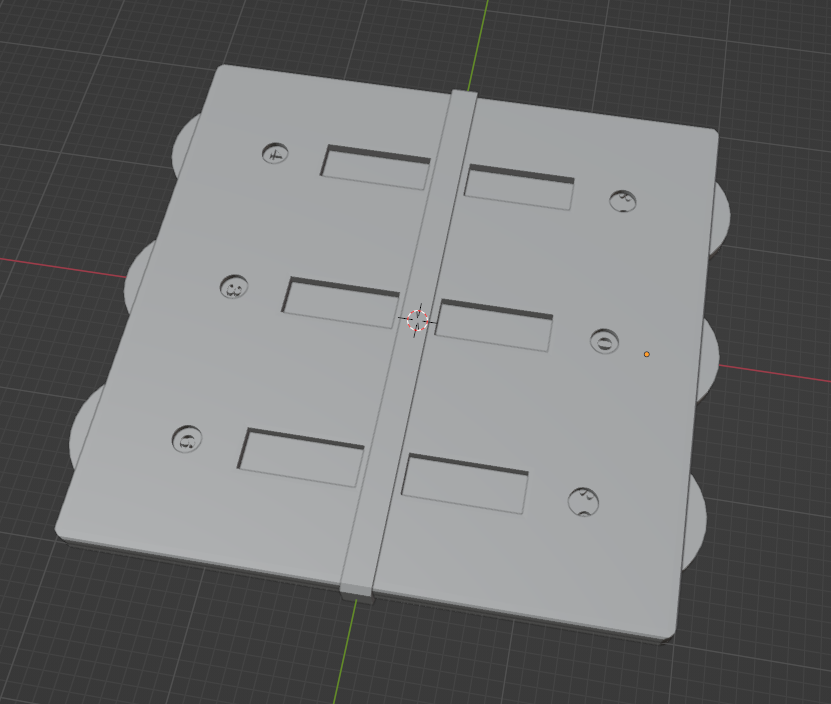This screenshot has height=704, width=831.
Task: Click the rectangular cutout right of the spine's lower end
Action: 465,483
